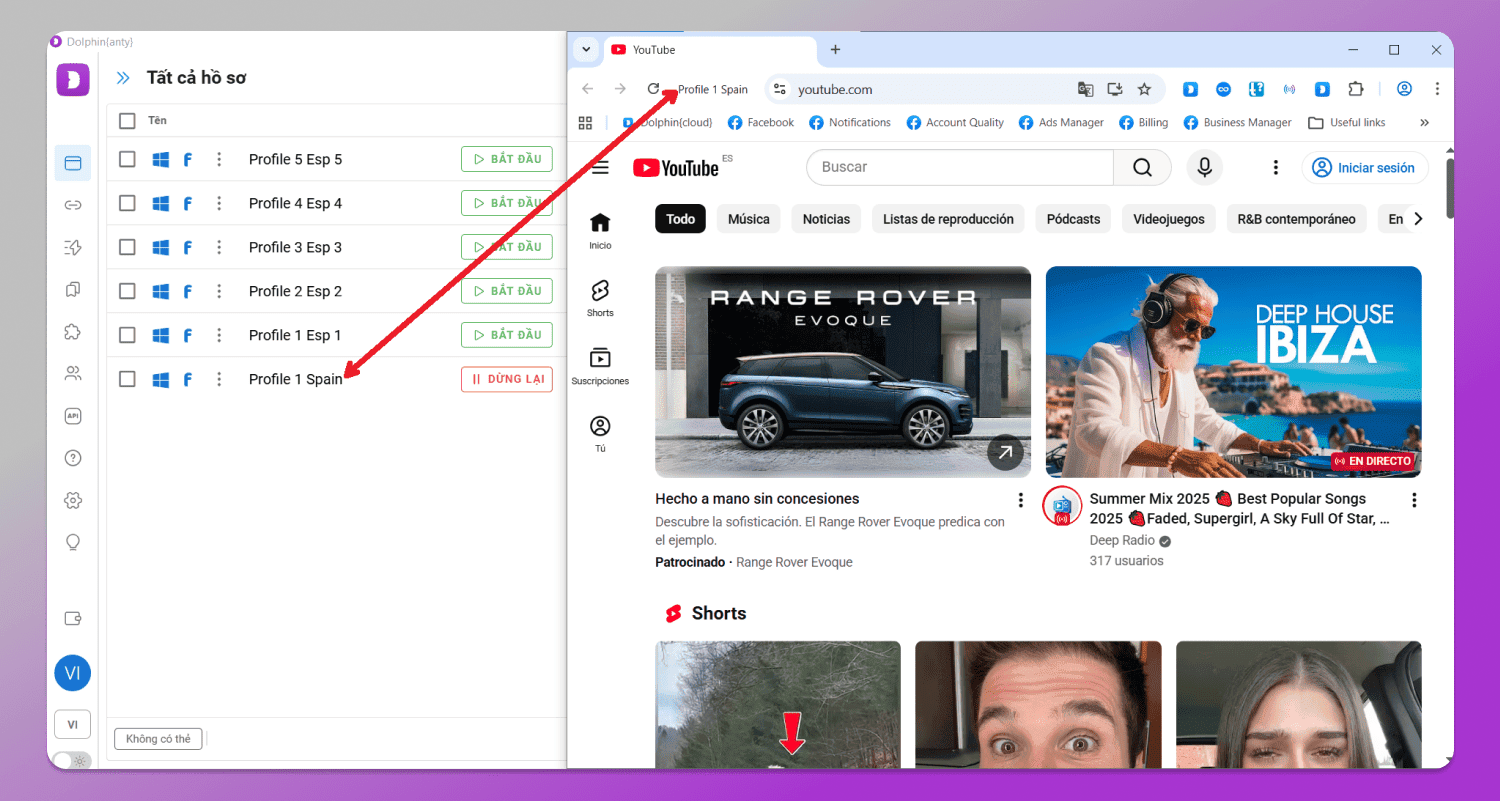
Task: Open the bookmarks copy icon in Dolphin sidebar
Action: coord(73,289)
